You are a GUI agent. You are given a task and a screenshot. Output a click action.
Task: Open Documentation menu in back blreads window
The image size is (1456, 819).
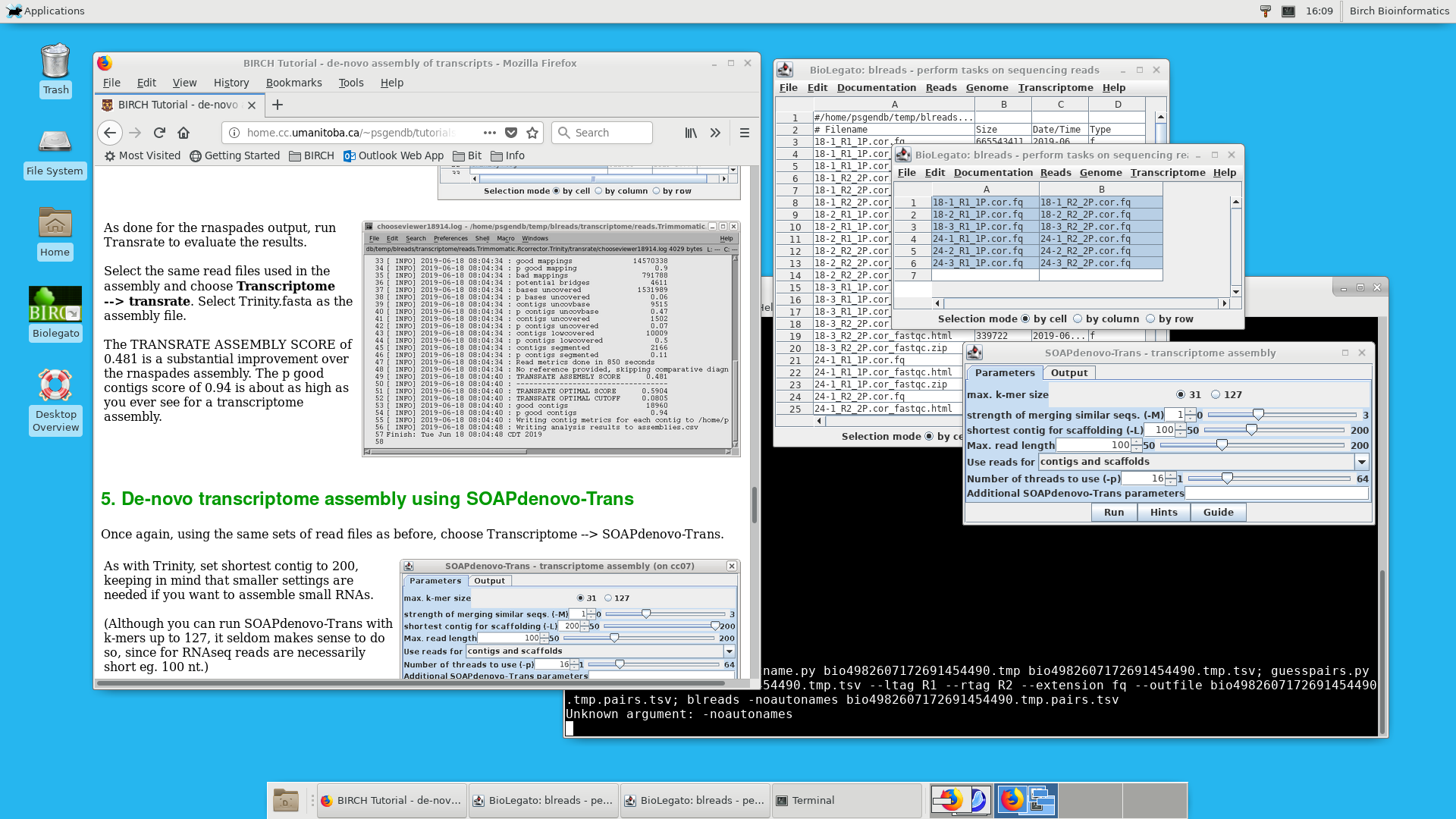click(877, 88)
